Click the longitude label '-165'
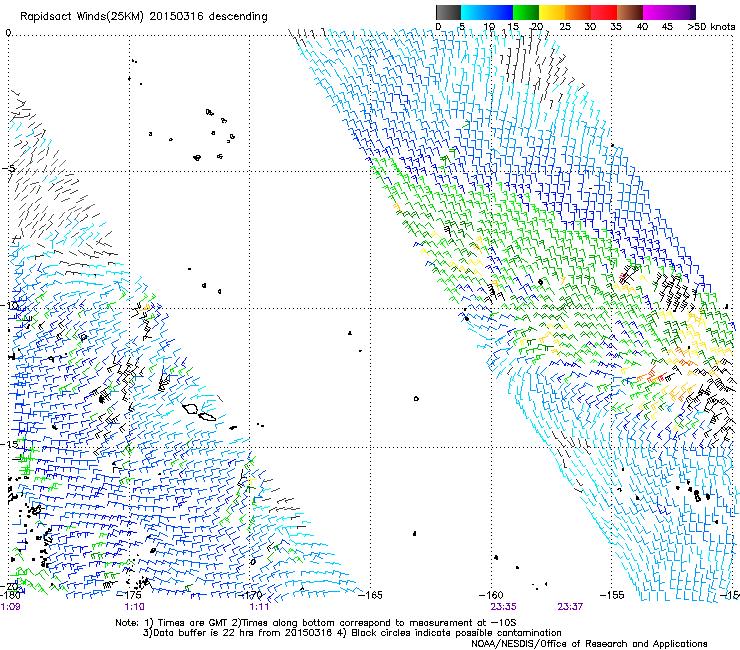The image size is (740, 650). coord(370,595)
